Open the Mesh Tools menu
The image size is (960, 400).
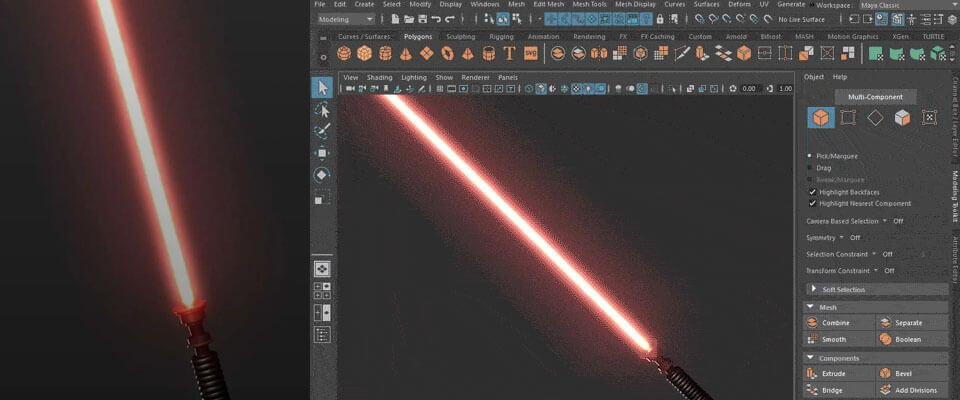click(590, 4)
